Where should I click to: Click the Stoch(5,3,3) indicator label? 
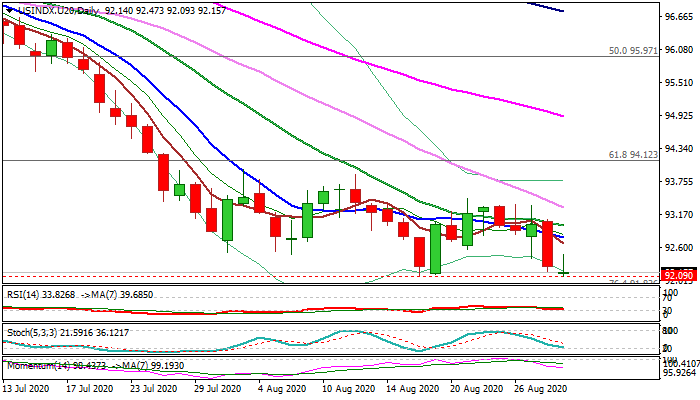(x=29, y=331)
